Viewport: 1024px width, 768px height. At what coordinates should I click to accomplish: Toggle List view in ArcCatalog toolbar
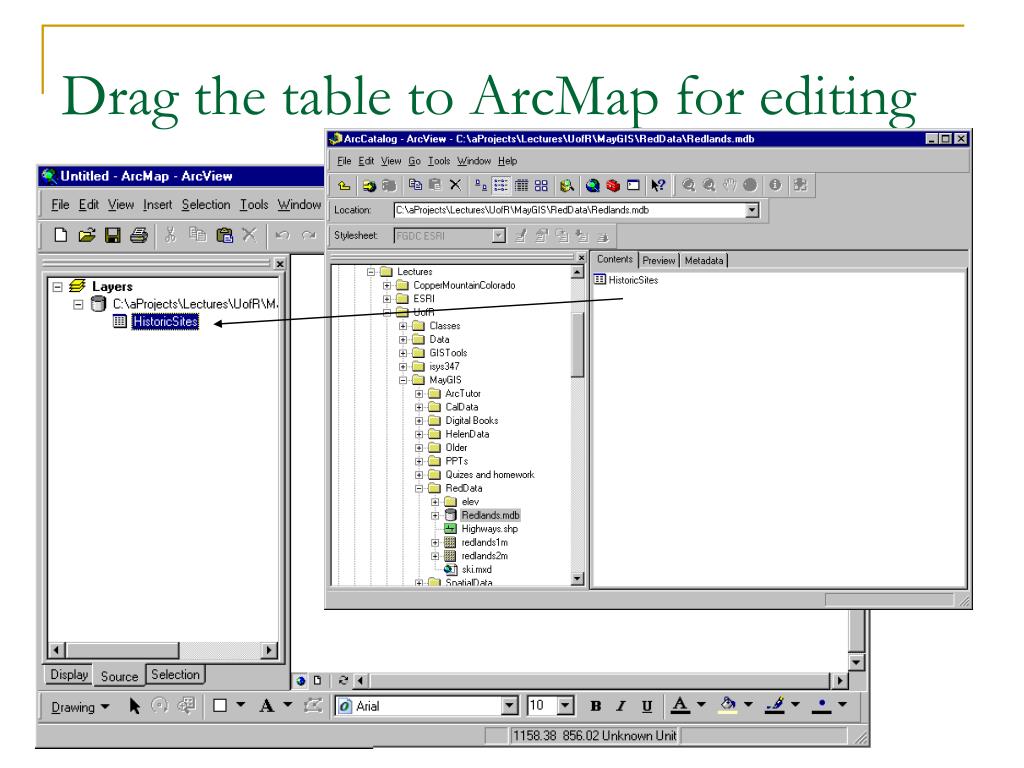[x=500, y=185]
